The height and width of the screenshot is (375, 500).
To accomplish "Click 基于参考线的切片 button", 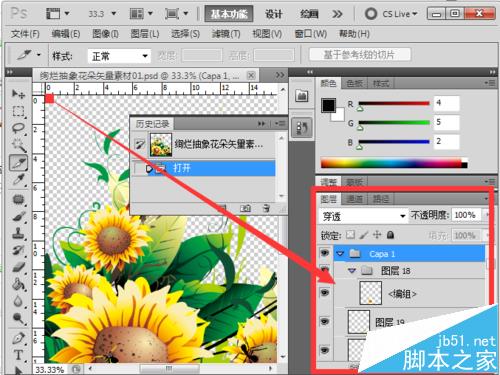I will (x=359, y=55).
